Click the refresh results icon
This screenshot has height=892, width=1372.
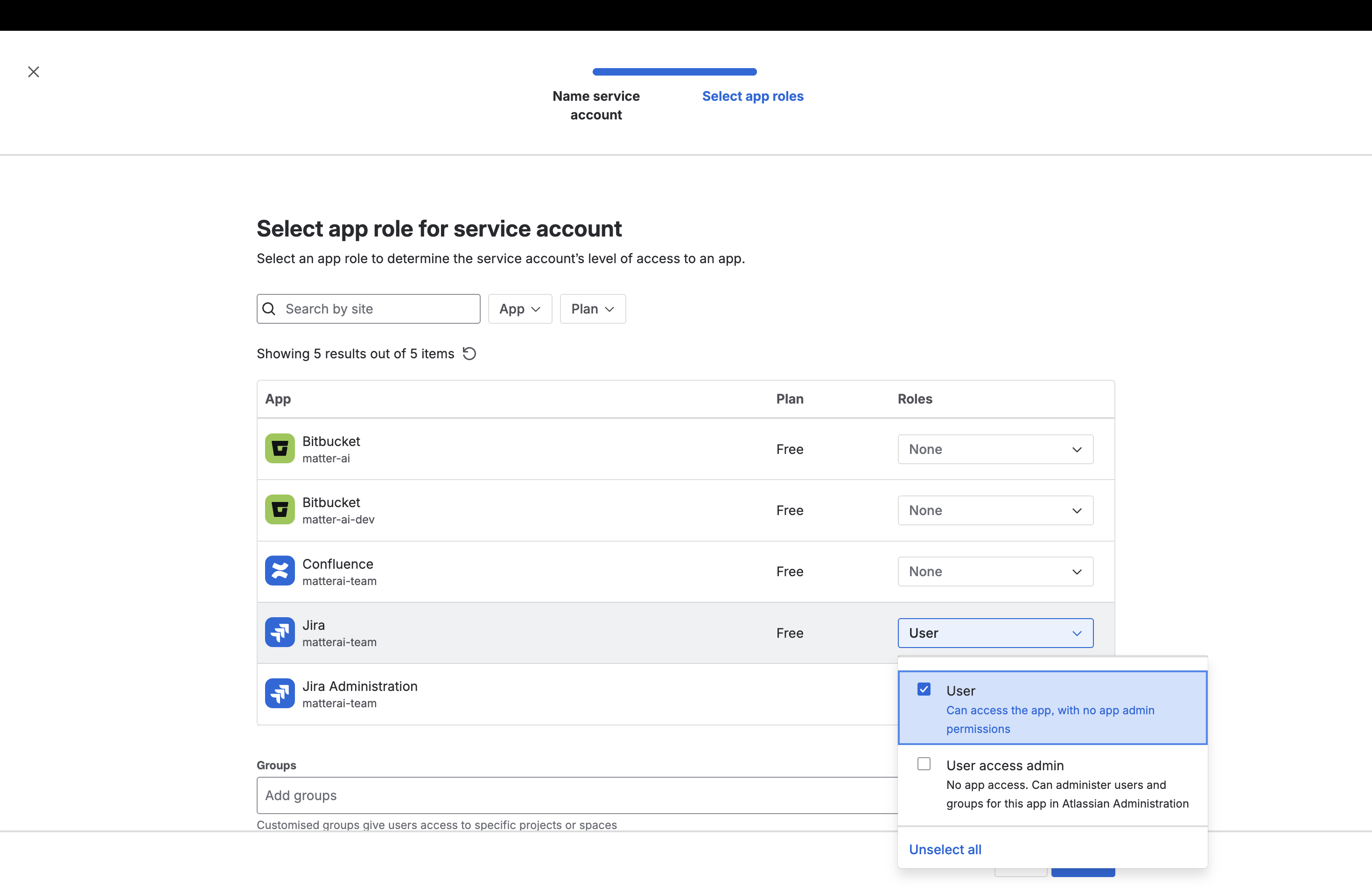tap(469, 353)
